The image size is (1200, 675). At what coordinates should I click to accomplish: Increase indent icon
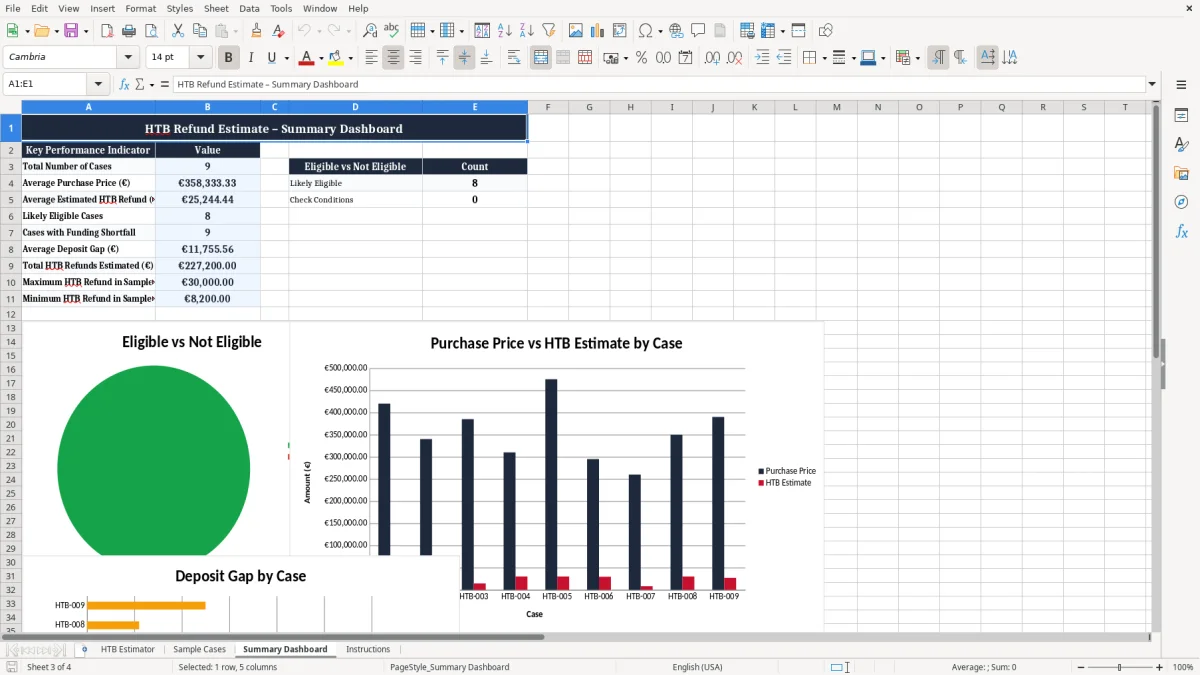click(x=762, y=58)
